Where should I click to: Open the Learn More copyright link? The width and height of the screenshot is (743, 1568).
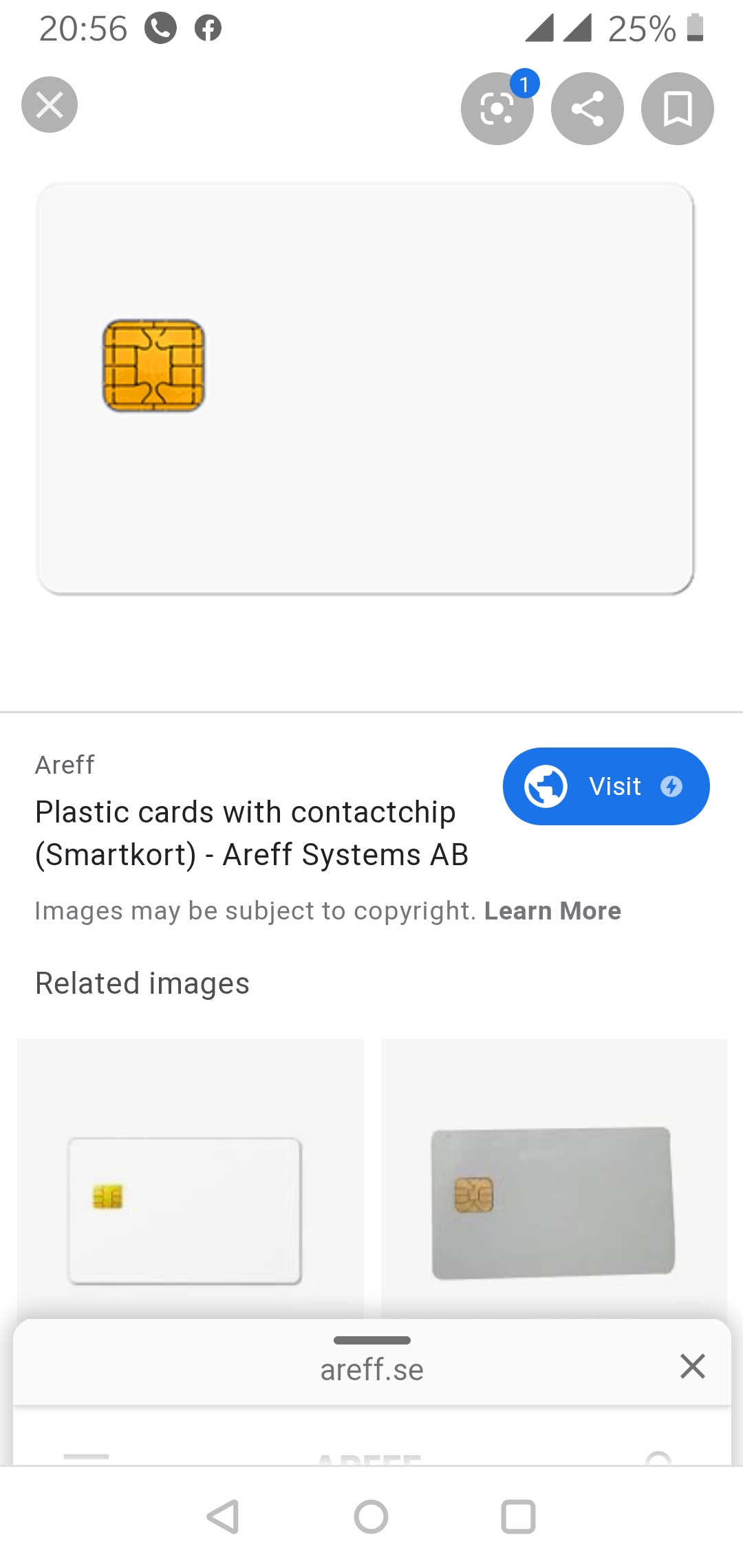(552, 911)
